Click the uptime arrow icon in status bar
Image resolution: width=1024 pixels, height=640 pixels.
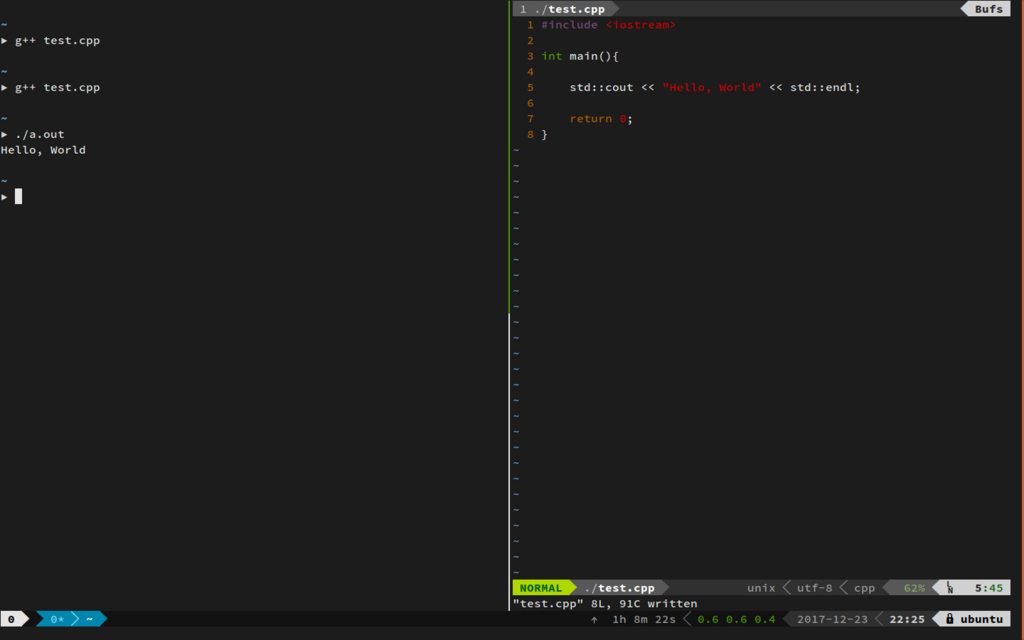[594, 620]
